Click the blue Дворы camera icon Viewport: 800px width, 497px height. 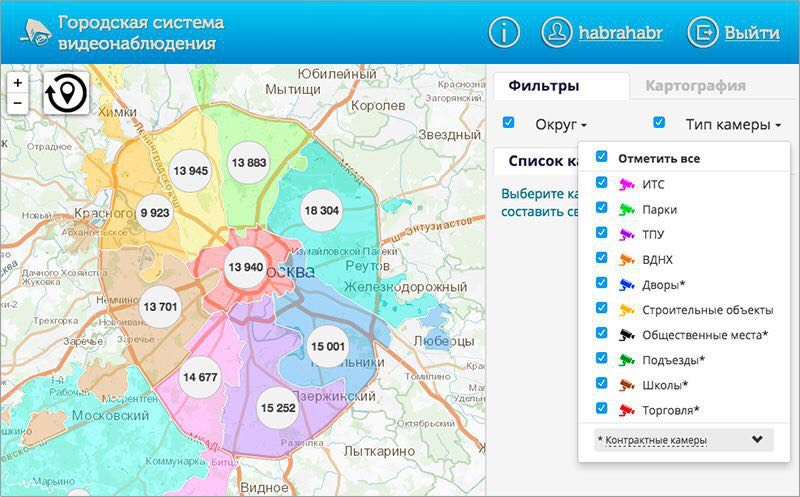click(627, 284)
